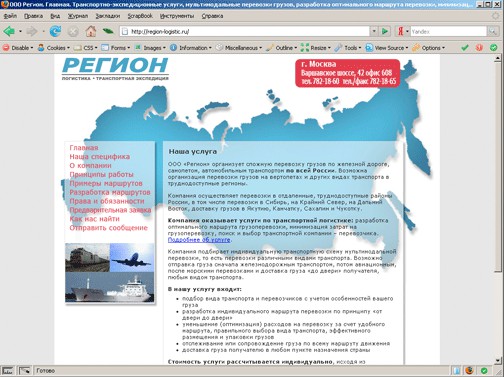Click the Firefox-like icon in the status bar
The image size is (504, 377).
[x=470, y=371]
